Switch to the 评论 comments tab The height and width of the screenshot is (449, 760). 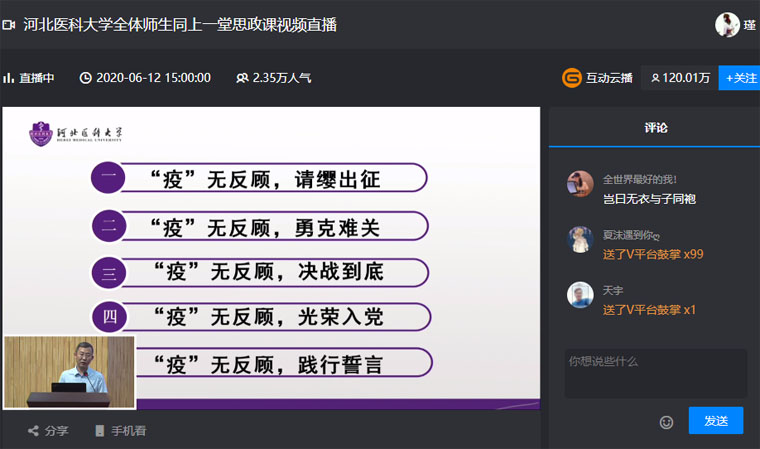655,128
